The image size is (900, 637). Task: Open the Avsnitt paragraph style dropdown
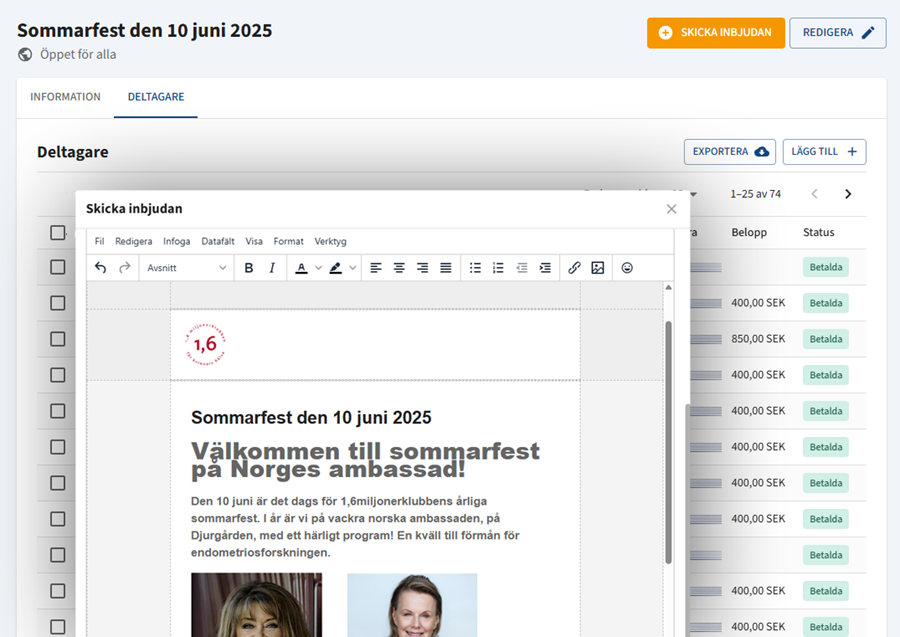187,268
